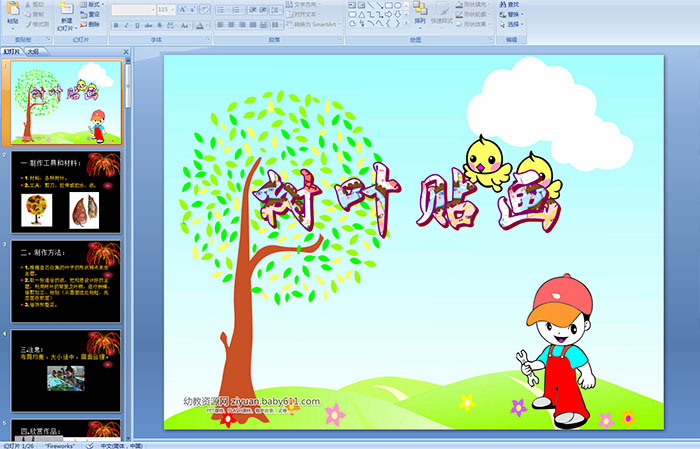Close the slide thumbnail pane
Image resolution: width=700 pixels, height=449 pixels.
click(126, 52)
